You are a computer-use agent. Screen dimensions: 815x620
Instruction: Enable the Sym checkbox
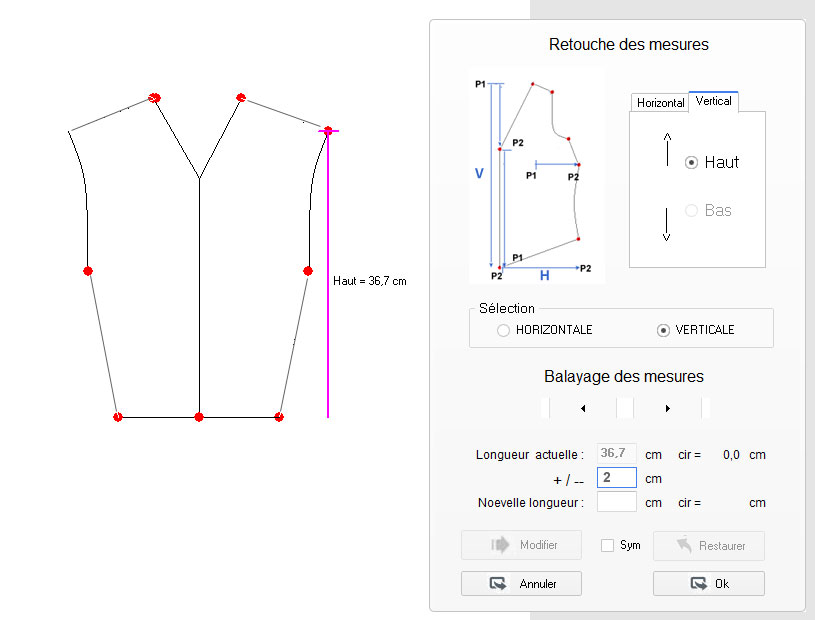pyautogui.click(x=607, y=545)
